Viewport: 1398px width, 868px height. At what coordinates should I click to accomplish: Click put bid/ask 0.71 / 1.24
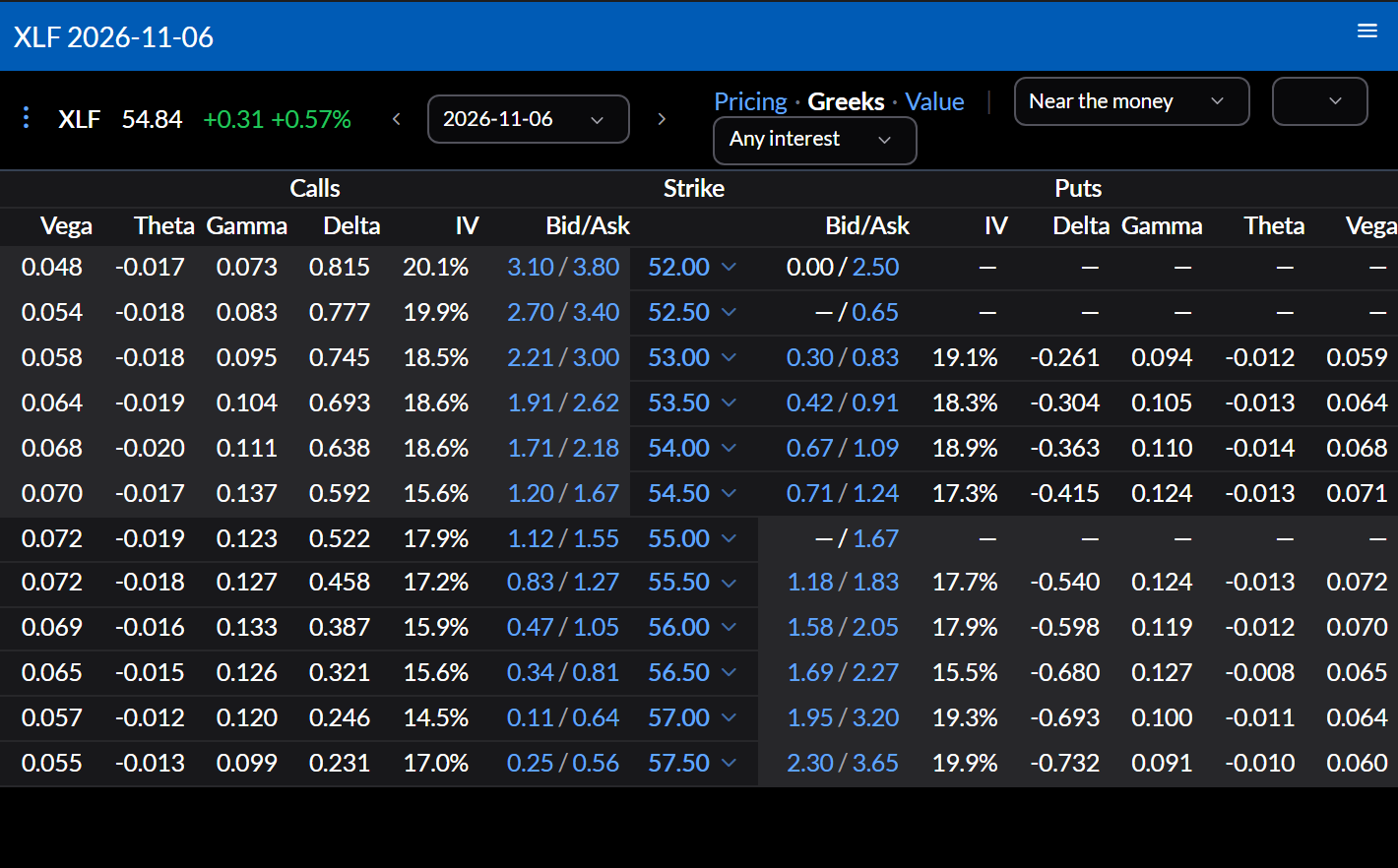(843, 493)
